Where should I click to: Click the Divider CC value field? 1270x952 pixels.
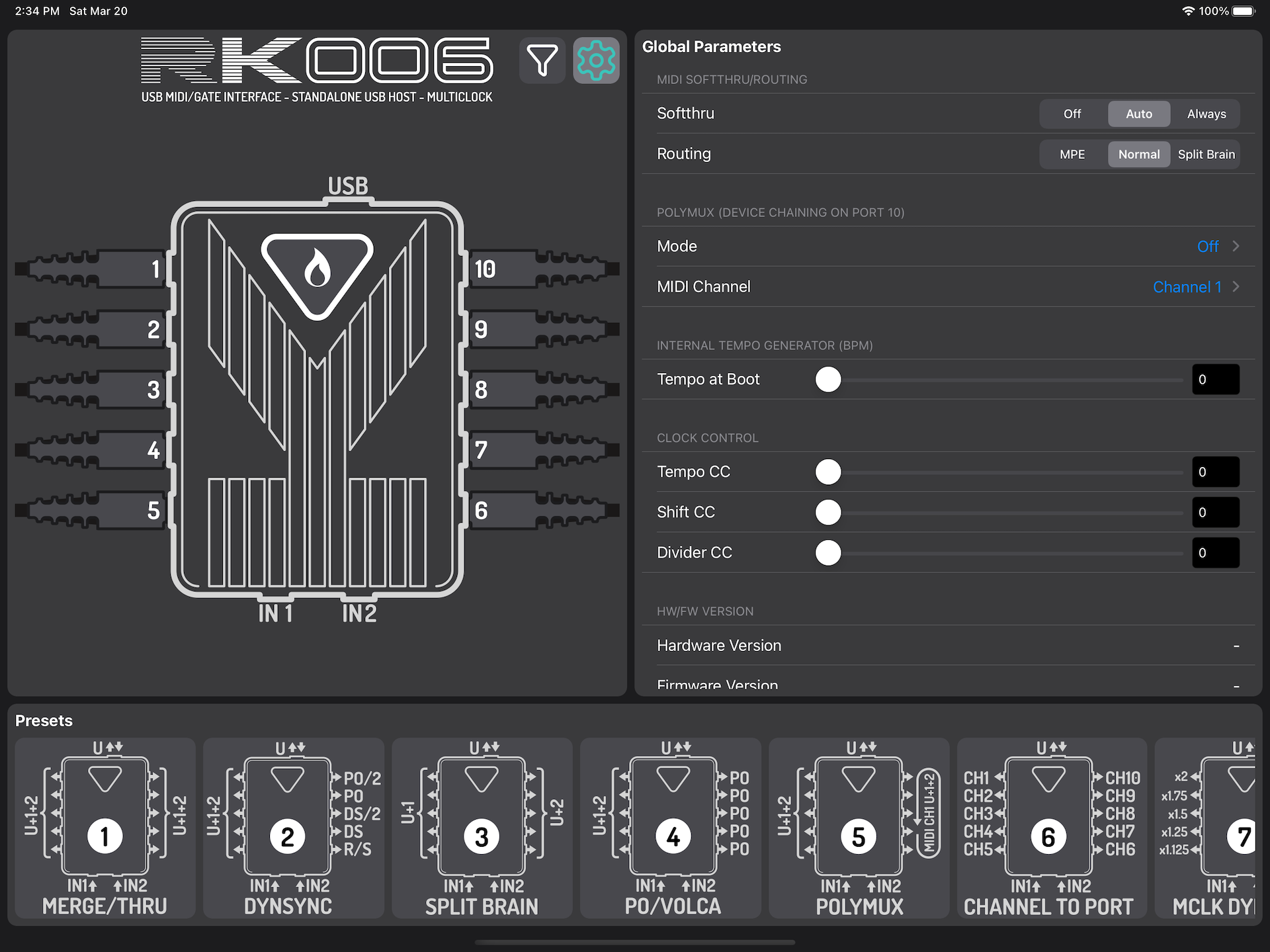click(x=1215, y=552)
